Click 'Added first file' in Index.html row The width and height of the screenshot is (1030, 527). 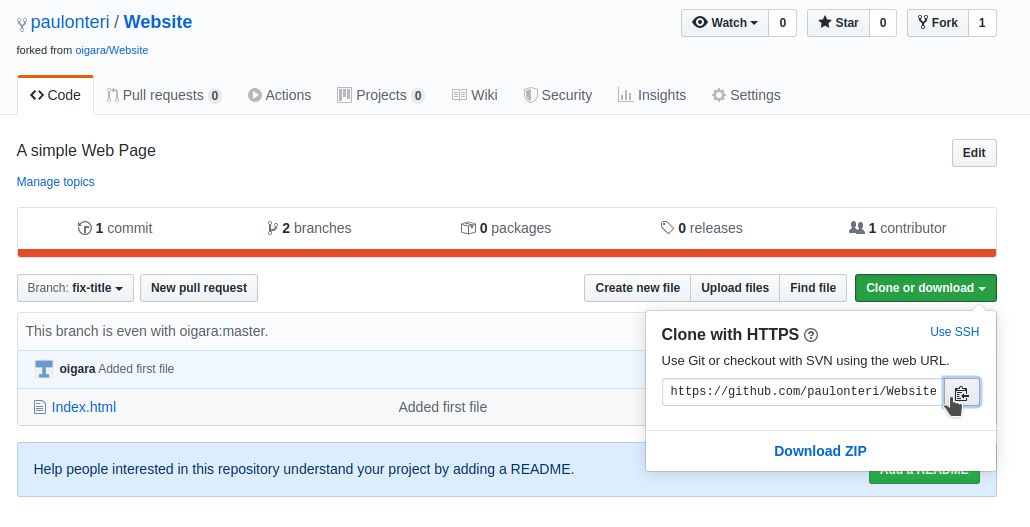click(443, 407)
